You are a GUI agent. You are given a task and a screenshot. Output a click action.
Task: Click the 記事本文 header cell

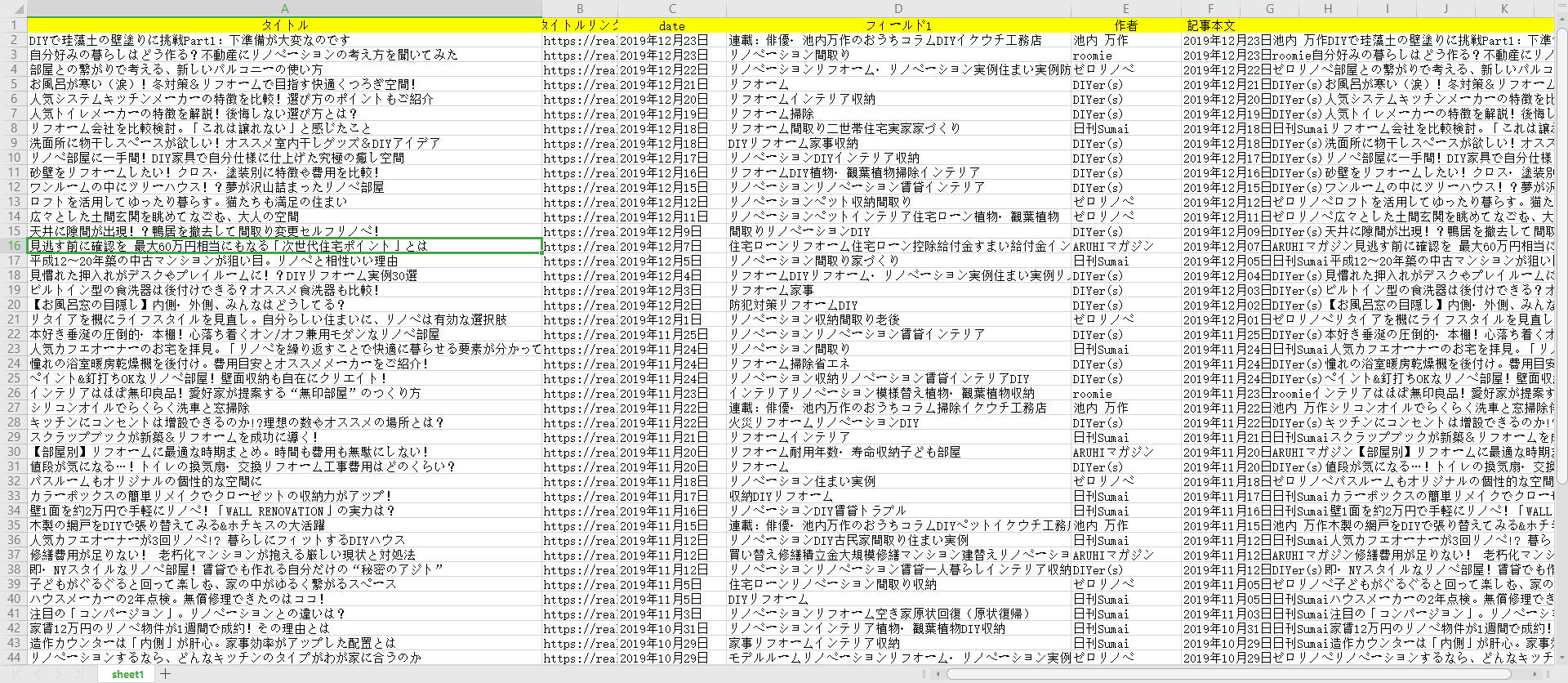(x=1210, y=25)
